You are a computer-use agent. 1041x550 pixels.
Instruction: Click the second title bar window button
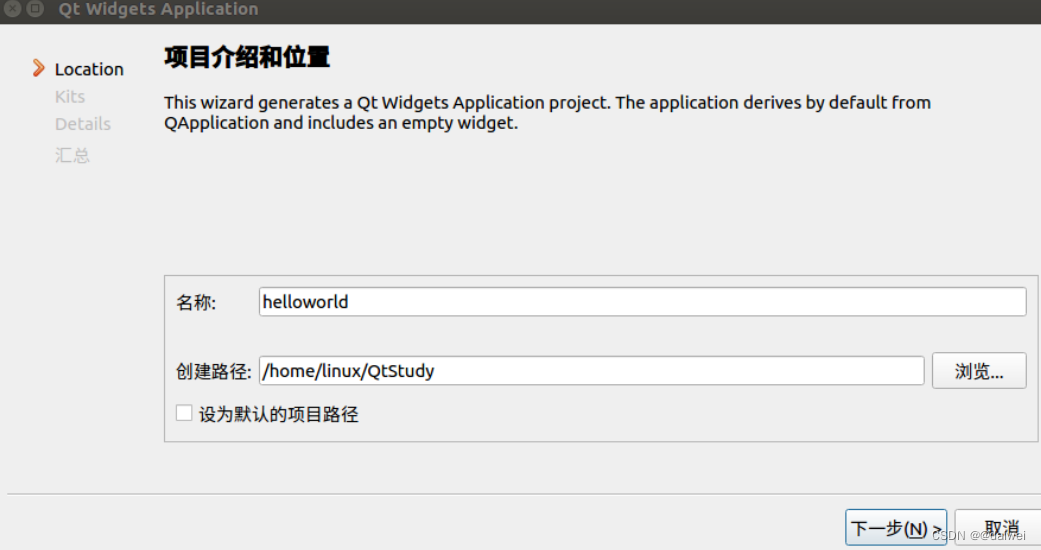[x=35, y=9]
